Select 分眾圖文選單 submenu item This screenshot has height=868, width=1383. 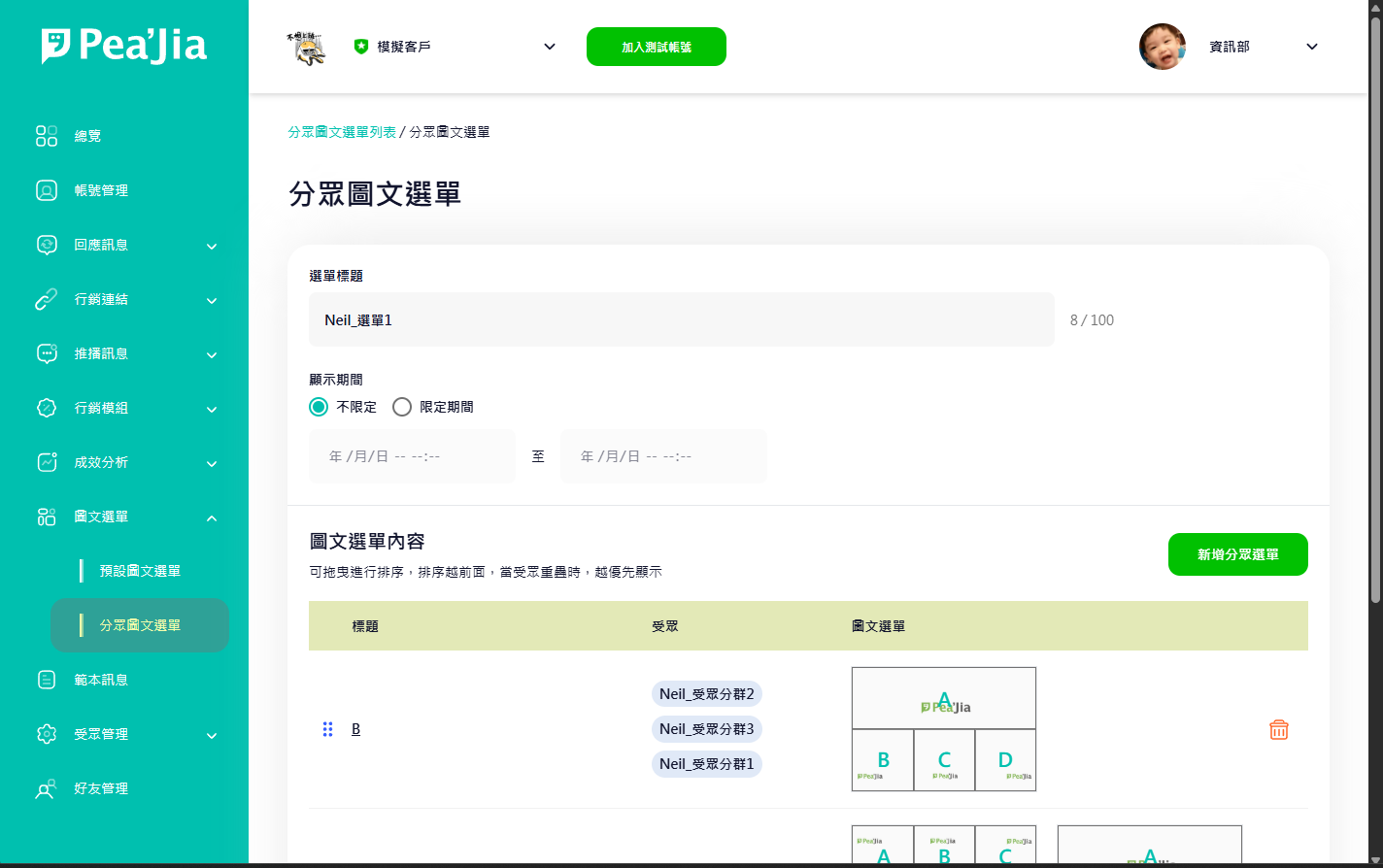tap(140, 625)
